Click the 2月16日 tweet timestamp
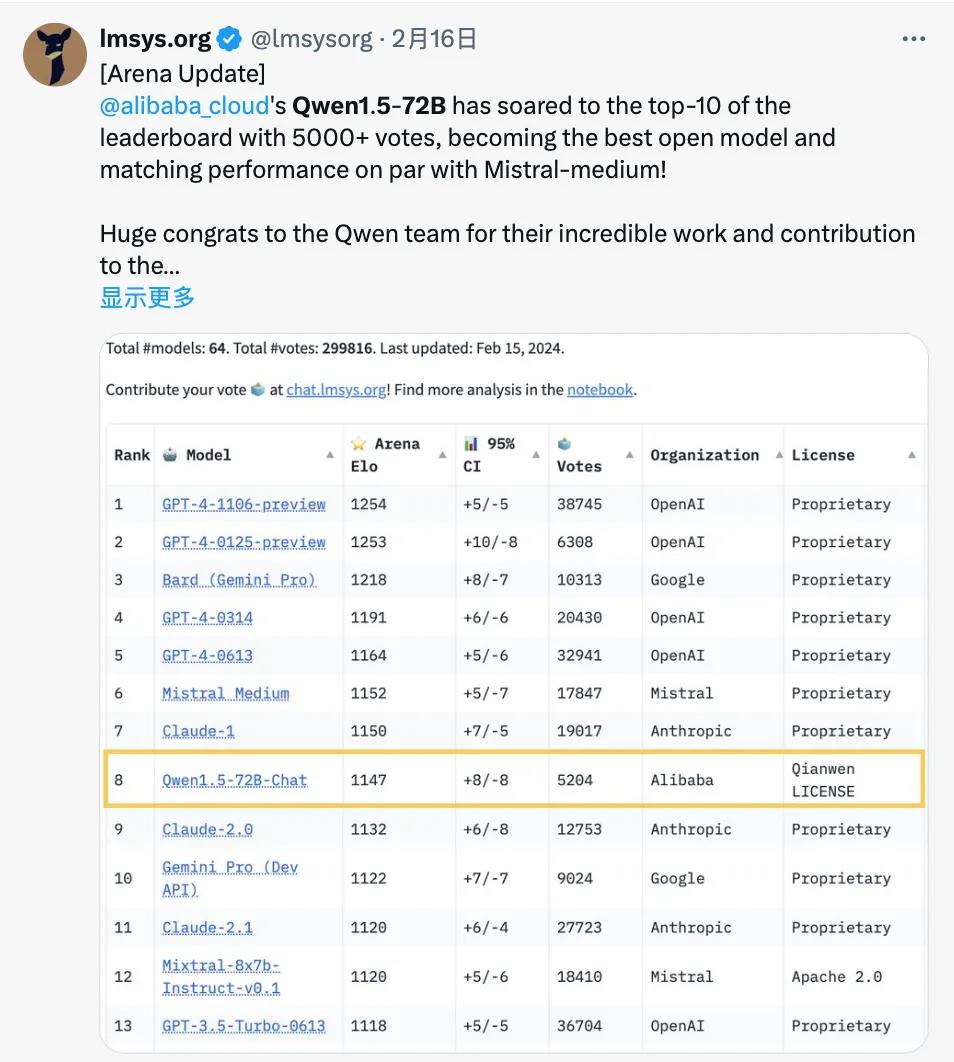Image resolution: width=954 pixels, height=1062 pixels. (x=435, y=40)
